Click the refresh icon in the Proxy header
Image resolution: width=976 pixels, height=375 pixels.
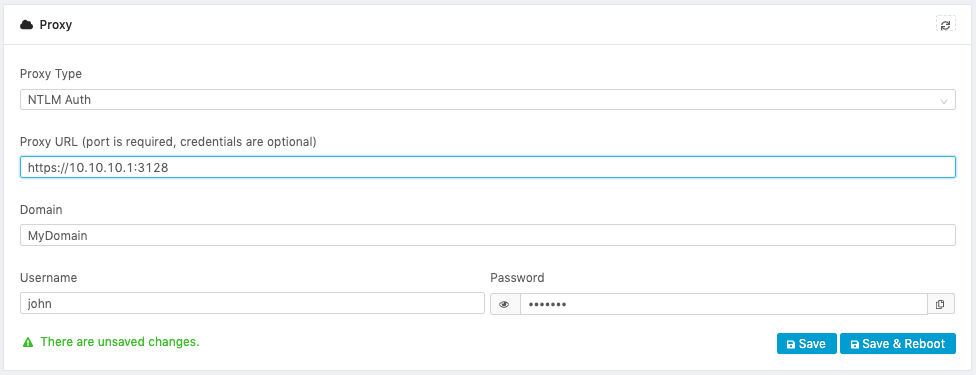point(946,25)
